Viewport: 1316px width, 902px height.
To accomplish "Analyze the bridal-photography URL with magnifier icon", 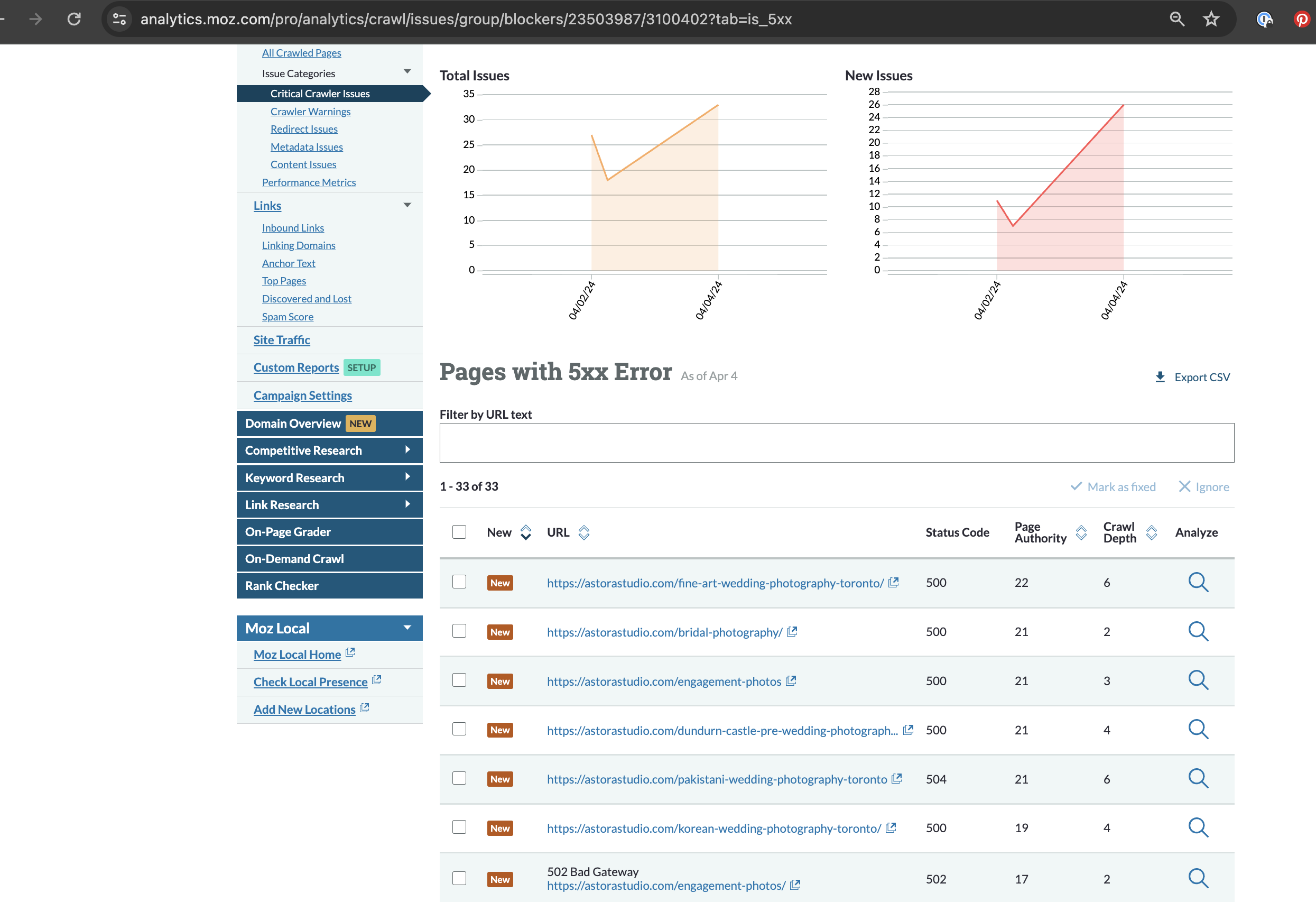I will pos(1198,631).
